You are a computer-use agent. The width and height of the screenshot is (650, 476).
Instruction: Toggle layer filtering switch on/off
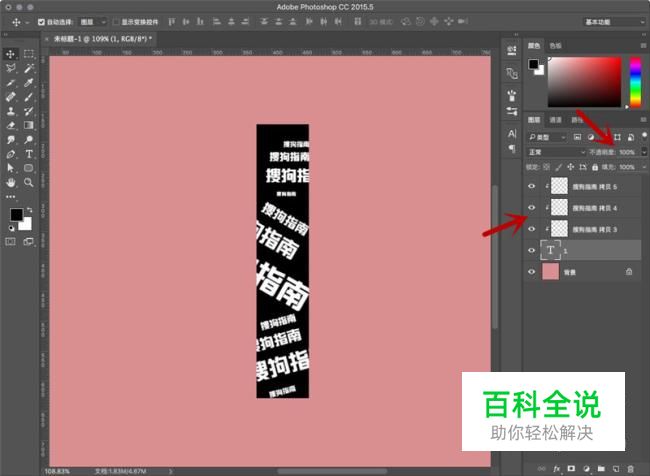coord(644,136)
